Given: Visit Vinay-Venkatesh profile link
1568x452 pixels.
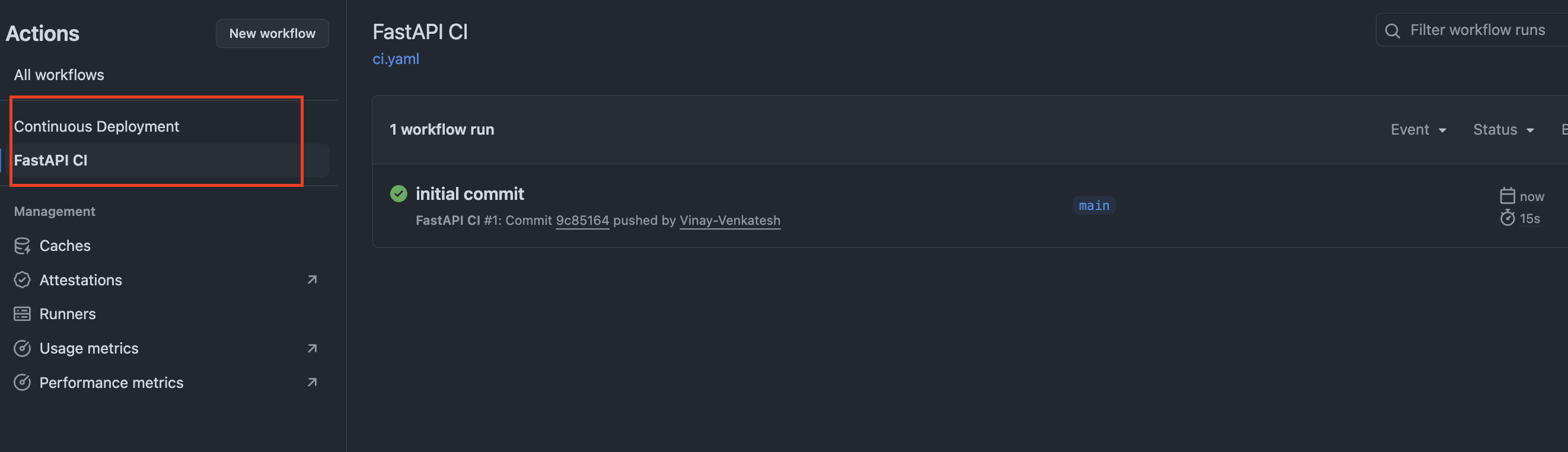Looking at the screenshot, I should (x=729, y=221).
